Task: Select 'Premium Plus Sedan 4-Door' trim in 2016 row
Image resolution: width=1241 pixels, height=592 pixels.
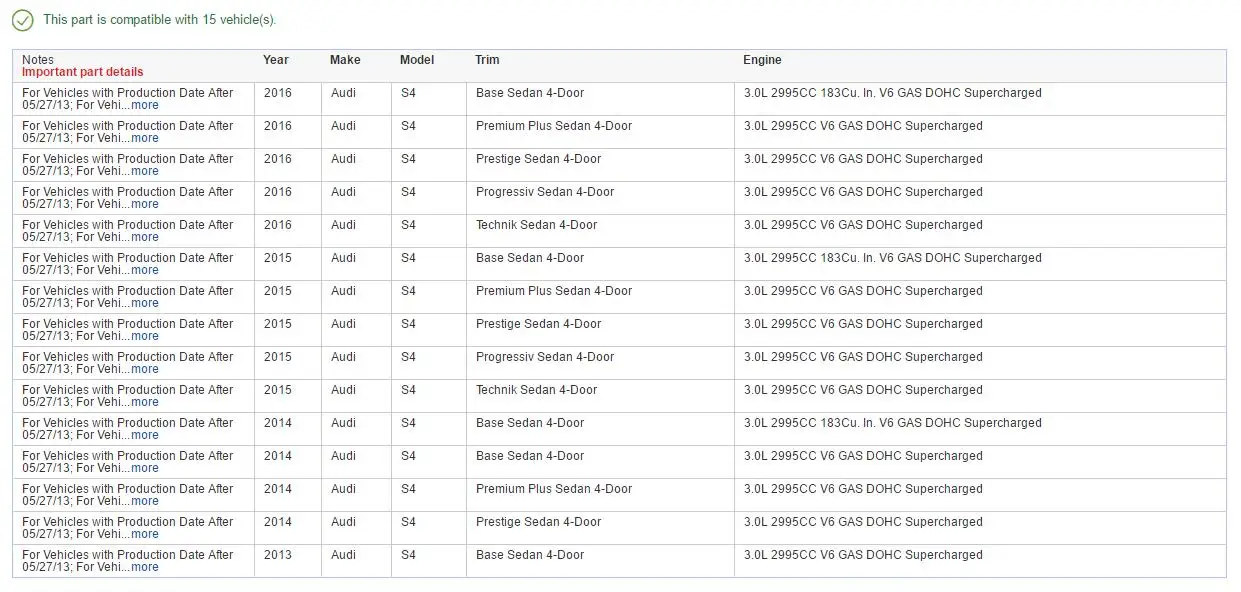Action: pyautogui.click(x=554, y=126)
